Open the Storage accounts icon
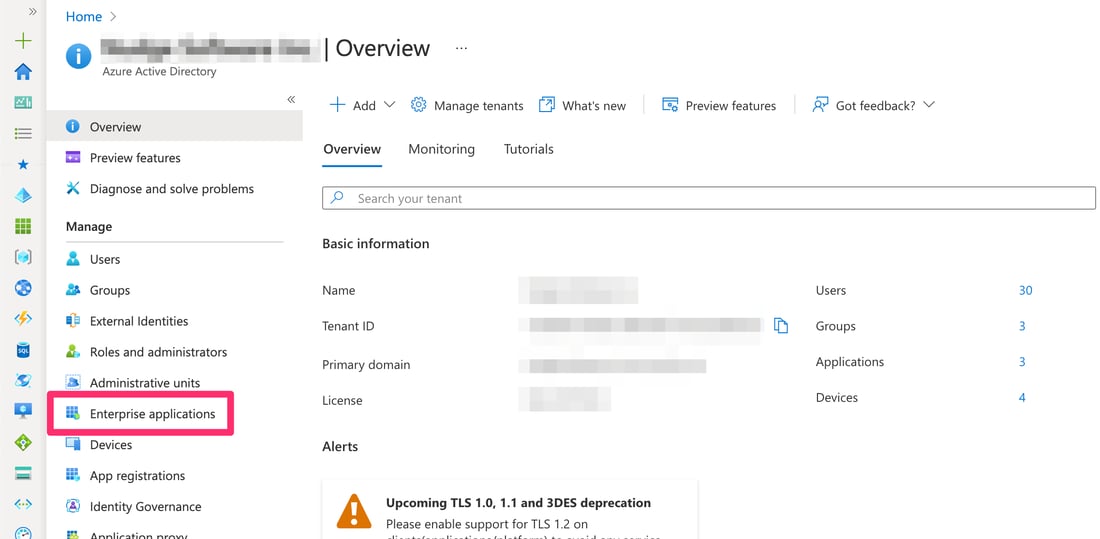Image resolution: width=1100 pixels, height=539 pixels. (23, 473)
